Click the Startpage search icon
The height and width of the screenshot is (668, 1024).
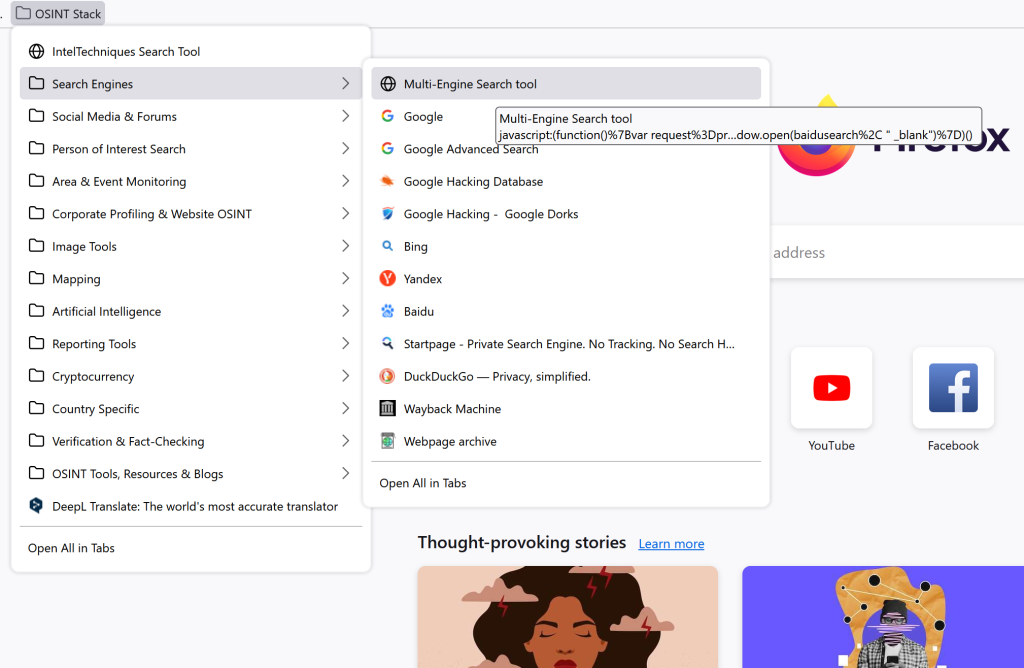point(388,343)
